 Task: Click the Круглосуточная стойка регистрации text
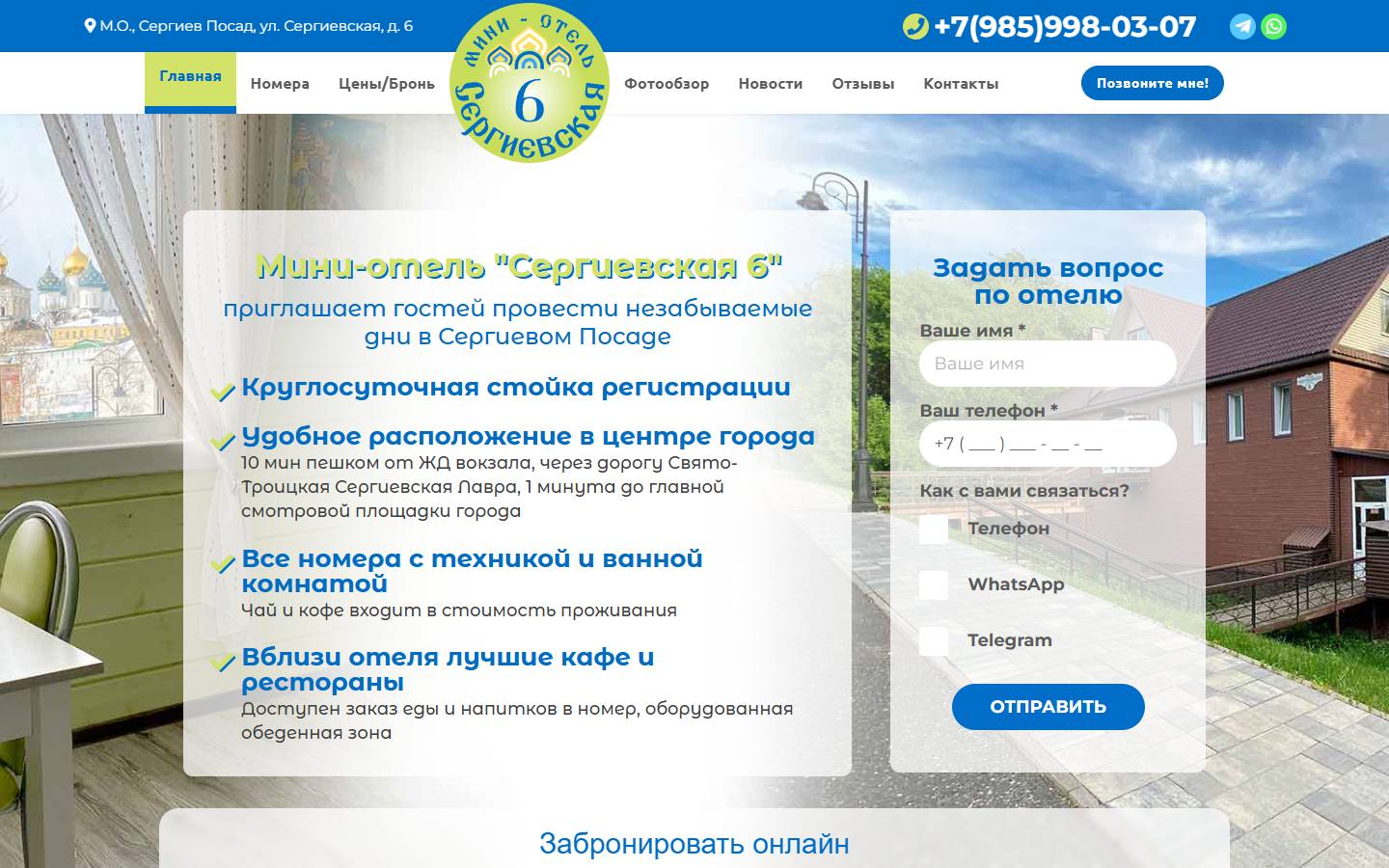[x=516, y=388]
